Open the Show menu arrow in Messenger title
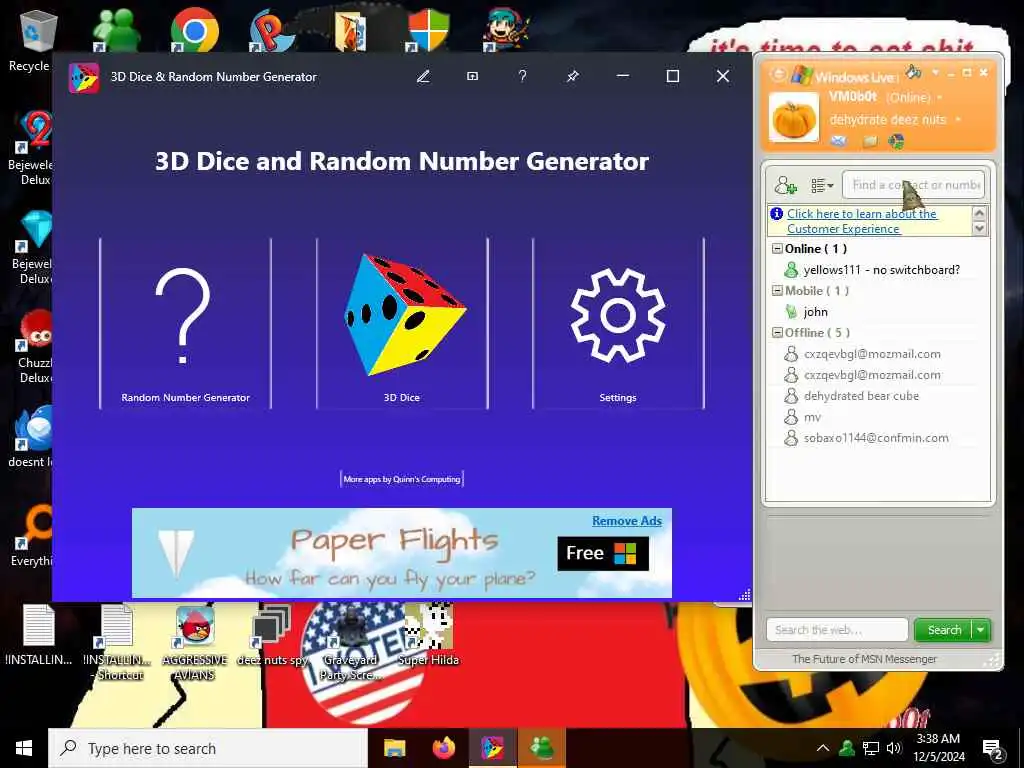The height and width of the screenshot is (768, 1024). click(935, 72)
